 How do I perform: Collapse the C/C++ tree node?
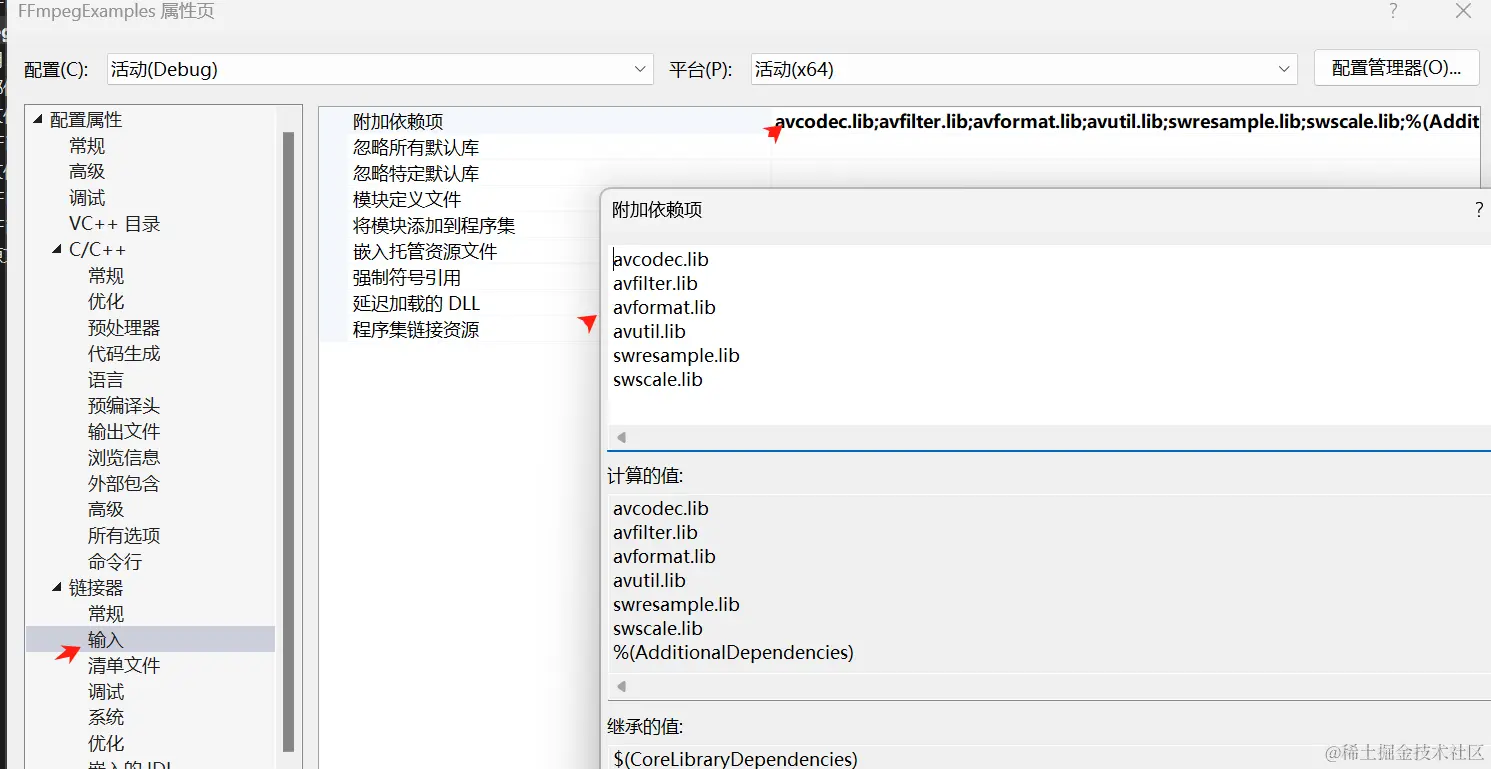pos(57,250)
